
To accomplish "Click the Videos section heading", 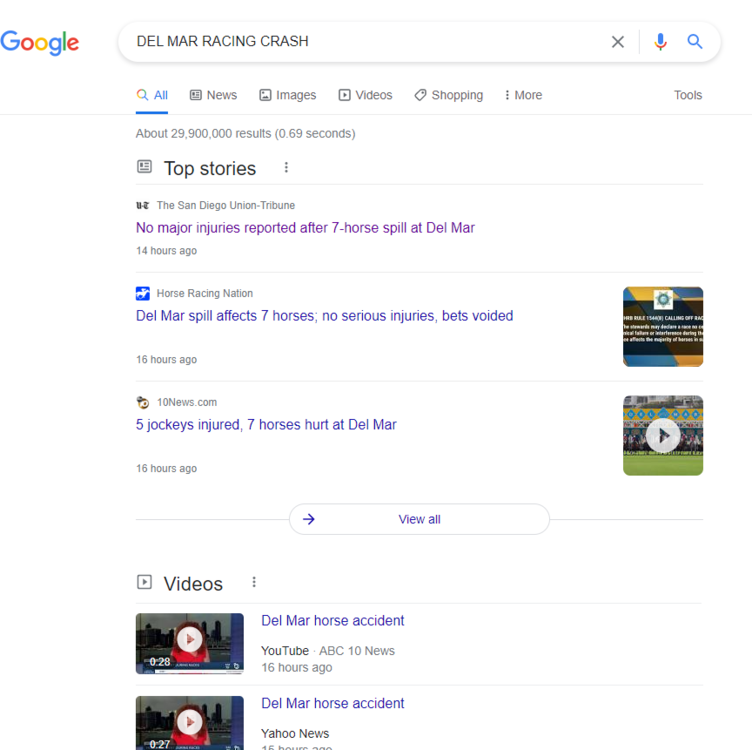I will click(x=193, y=584).
